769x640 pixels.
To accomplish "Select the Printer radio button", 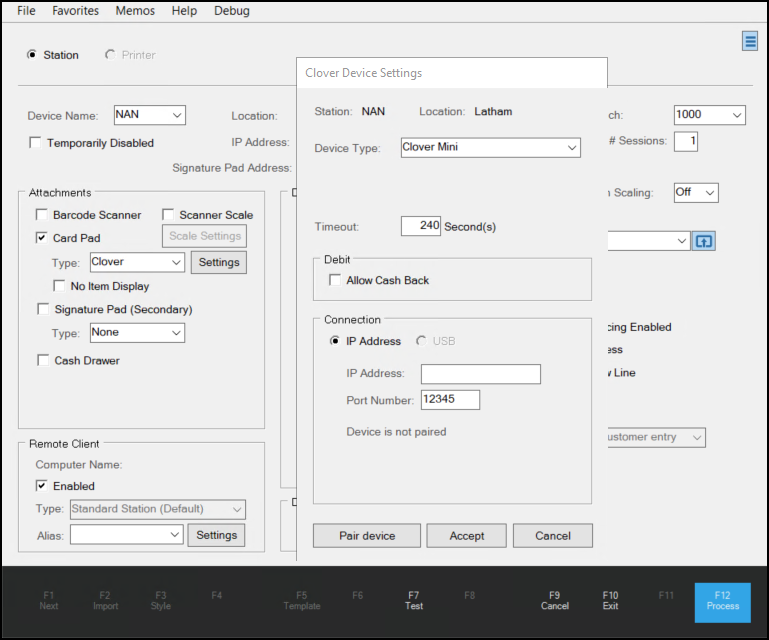I will 110,54.
